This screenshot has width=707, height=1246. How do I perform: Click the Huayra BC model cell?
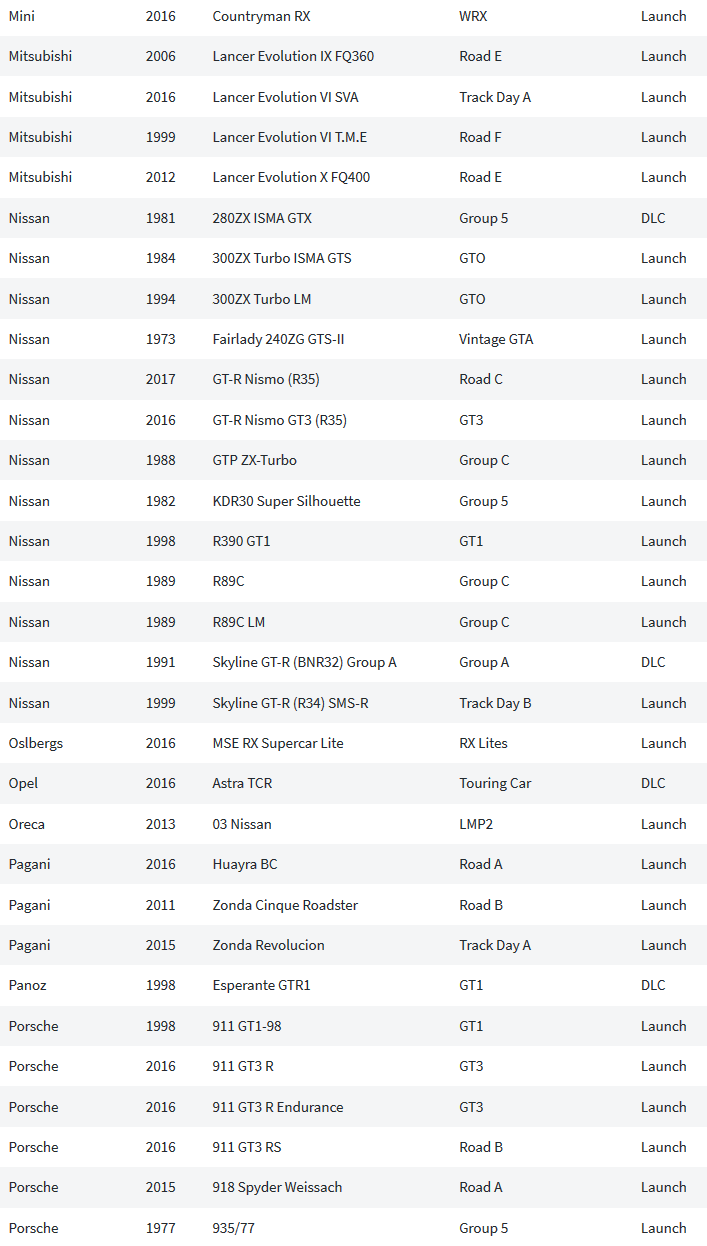click(x=245, y=864)
